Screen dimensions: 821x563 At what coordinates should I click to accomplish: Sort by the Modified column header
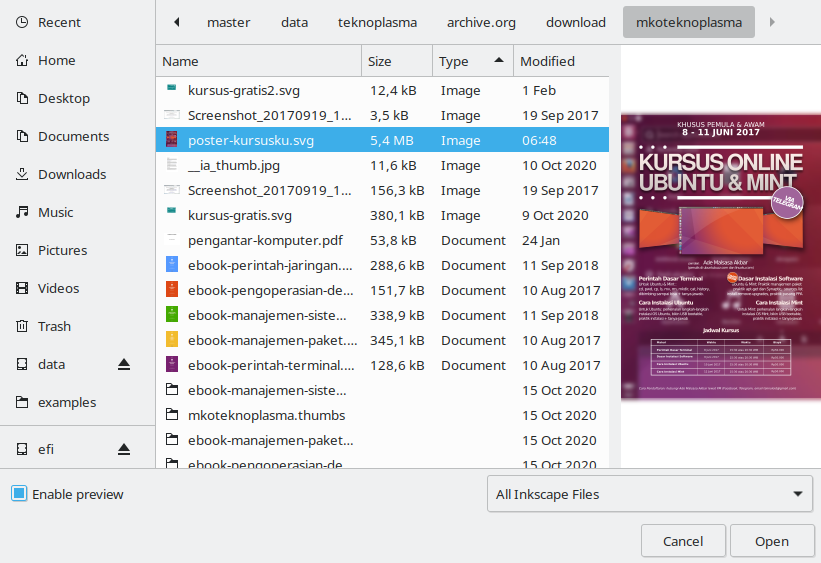(x=561, y=61)
